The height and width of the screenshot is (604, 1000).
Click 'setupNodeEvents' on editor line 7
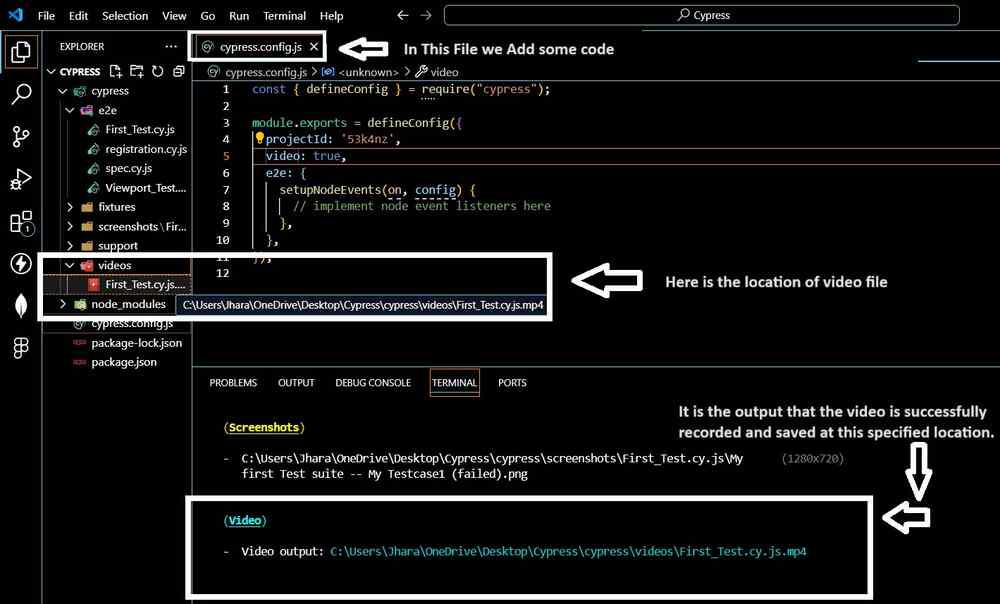click(x=330, y=189)
